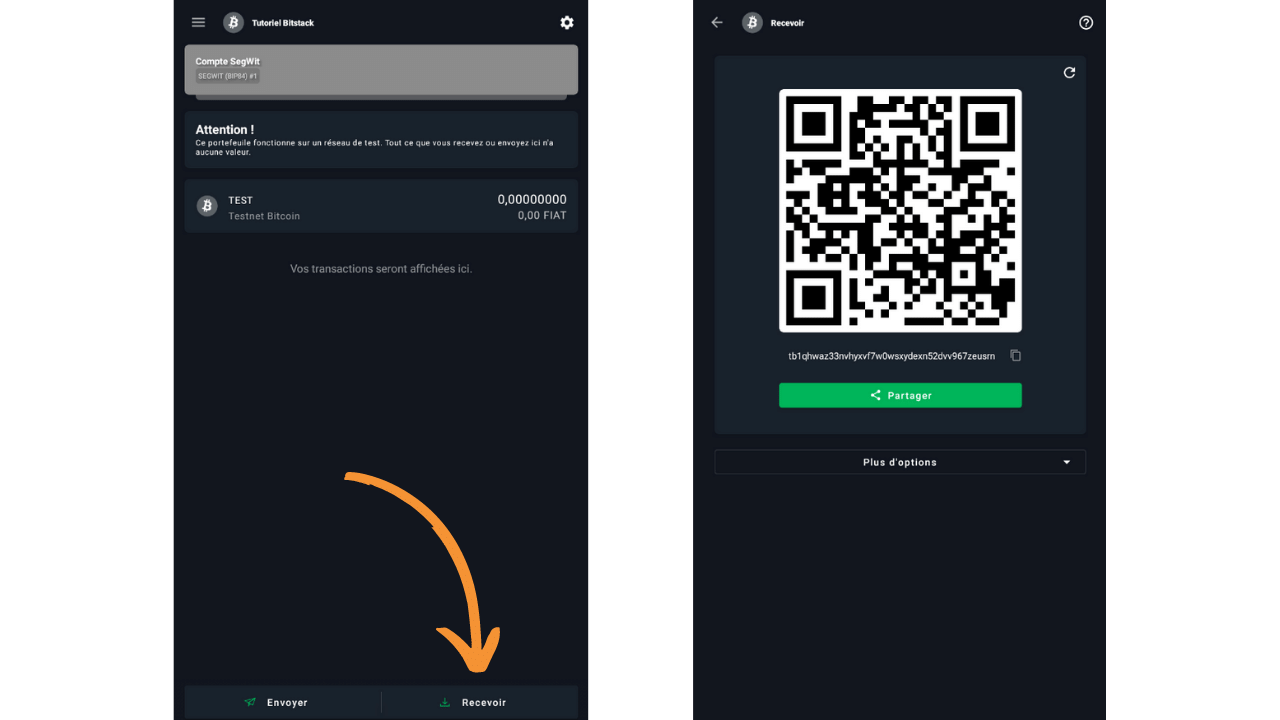This screenshot has width=1280, height=720.
Task: Tap the Bitcoin logo next to Tutoriel Bitstack
Action: pos(233,22)
